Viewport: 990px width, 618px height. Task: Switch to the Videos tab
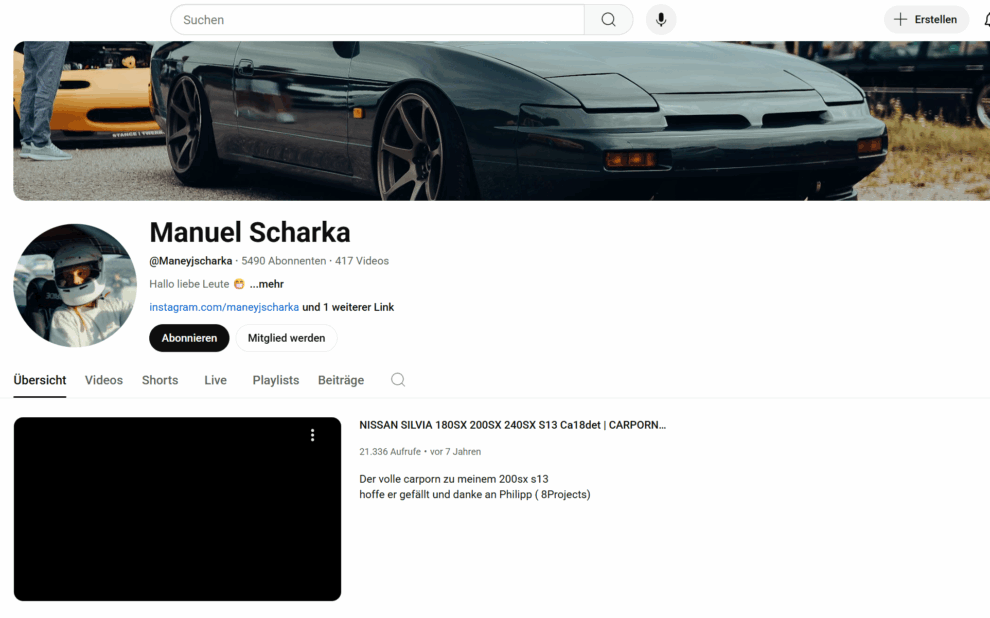pos(104,380)
